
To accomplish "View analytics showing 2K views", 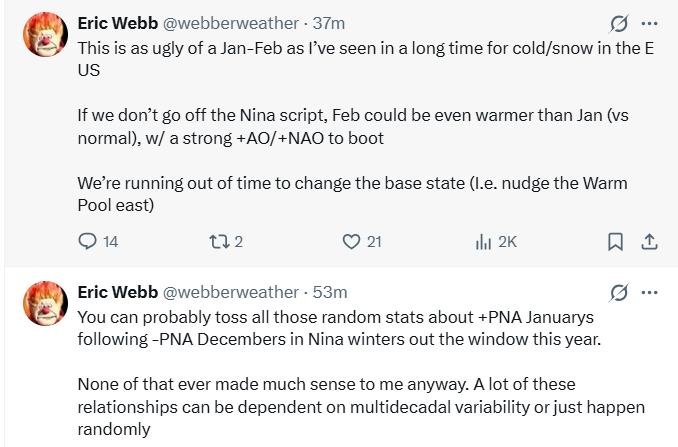I will [x=482, y=241].
